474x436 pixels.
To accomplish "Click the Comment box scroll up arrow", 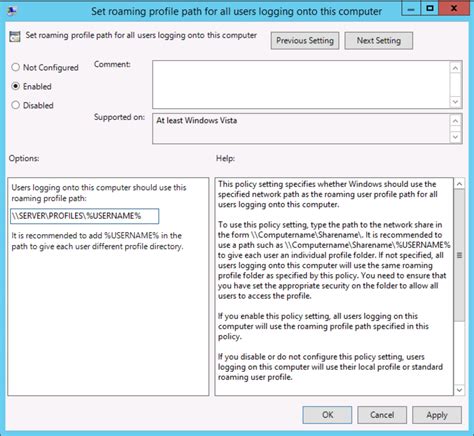I will [x=455, y=68].
